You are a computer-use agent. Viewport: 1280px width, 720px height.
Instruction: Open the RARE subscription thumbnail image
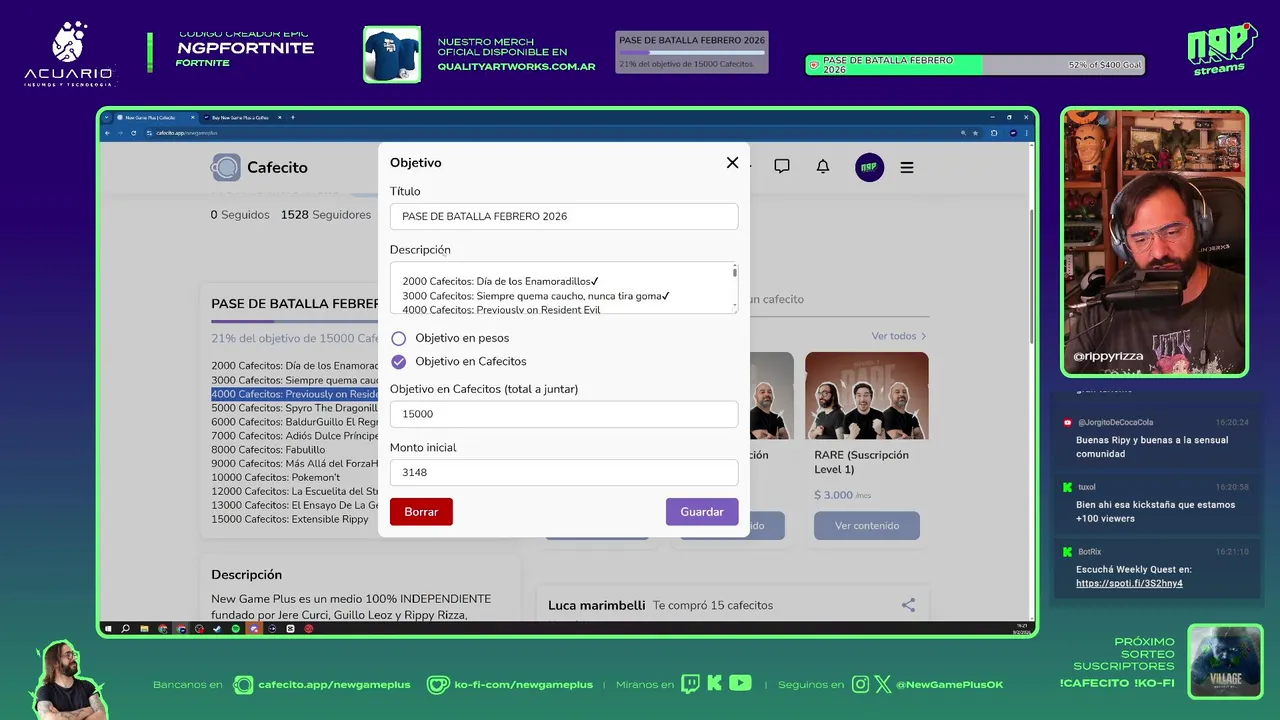coord(867,395)
